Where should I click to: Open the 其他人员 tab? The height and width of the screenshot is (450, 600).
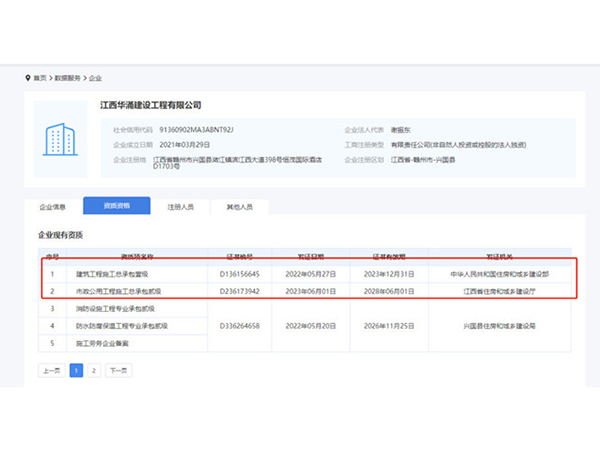point(240,207)
